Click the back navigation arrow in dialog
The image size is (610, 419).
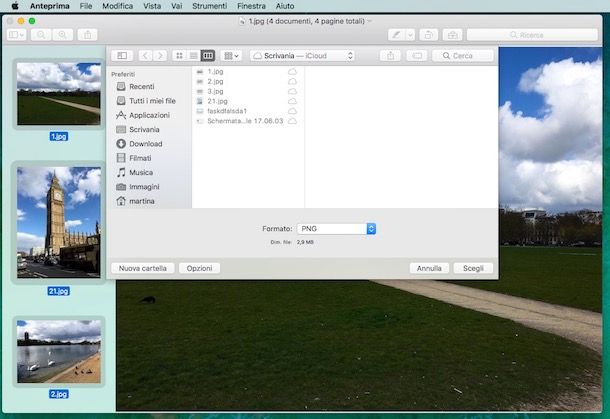(146, 56)
